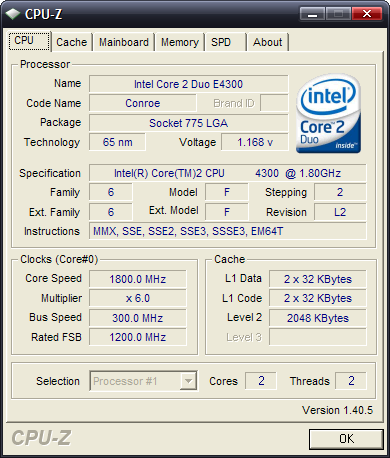Click the Name field Intel Core 2 Duo E4300
The height and width of the screenshot is (458, 390).
(x=188, y=84)
